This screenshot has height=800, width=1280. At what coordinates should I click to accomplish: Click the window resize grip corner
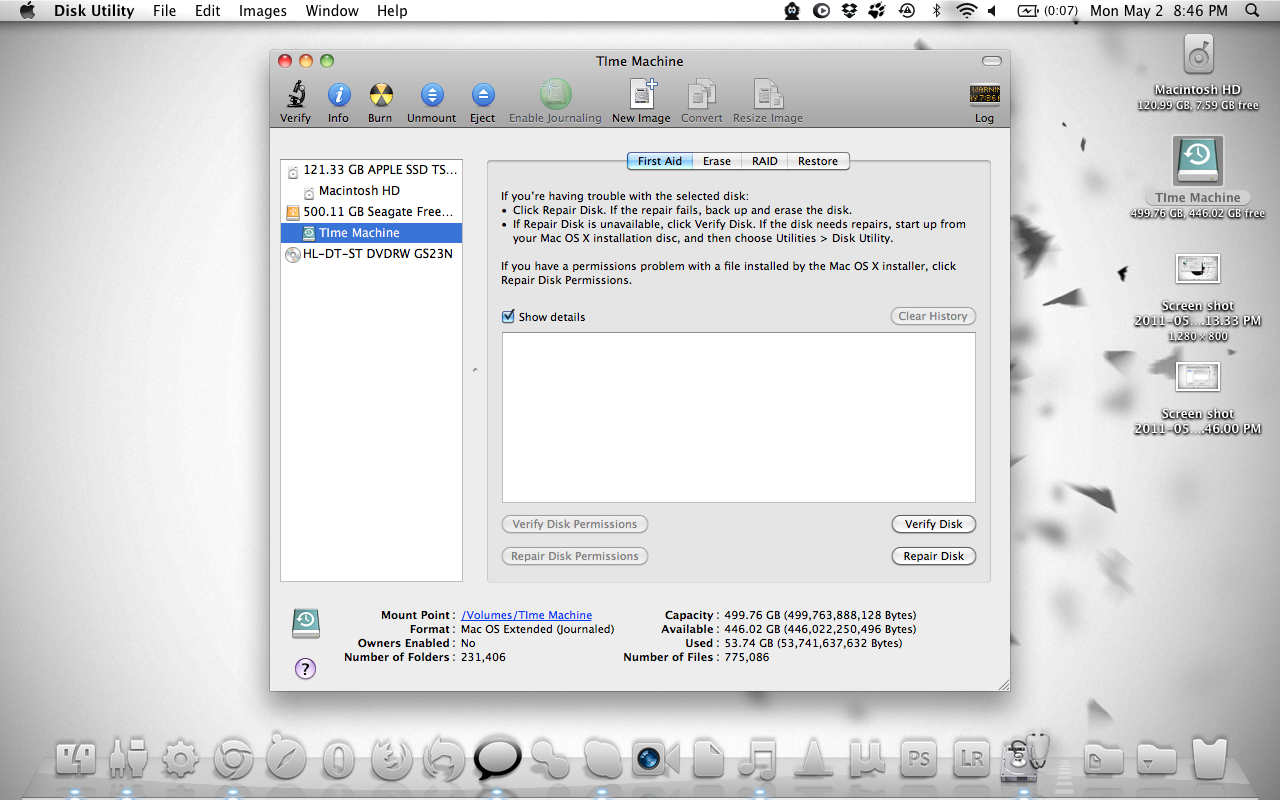click(x=1002, y=683)
